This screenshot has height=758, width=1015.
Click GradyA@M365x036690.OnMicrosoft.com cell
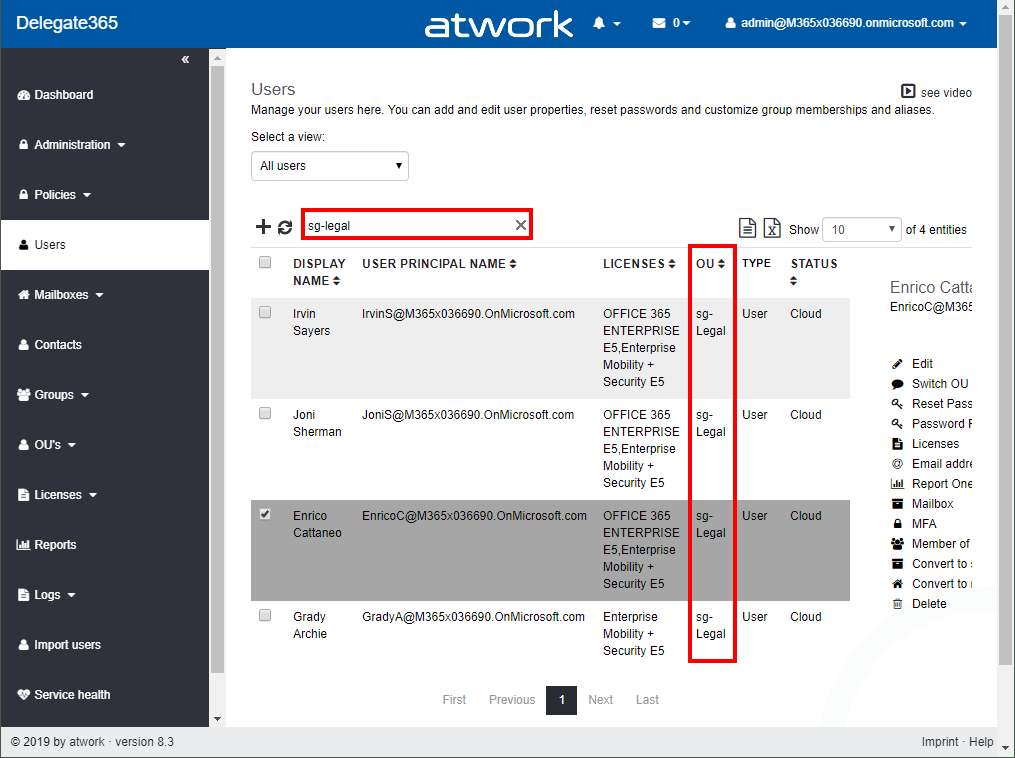tap(473, 617)
